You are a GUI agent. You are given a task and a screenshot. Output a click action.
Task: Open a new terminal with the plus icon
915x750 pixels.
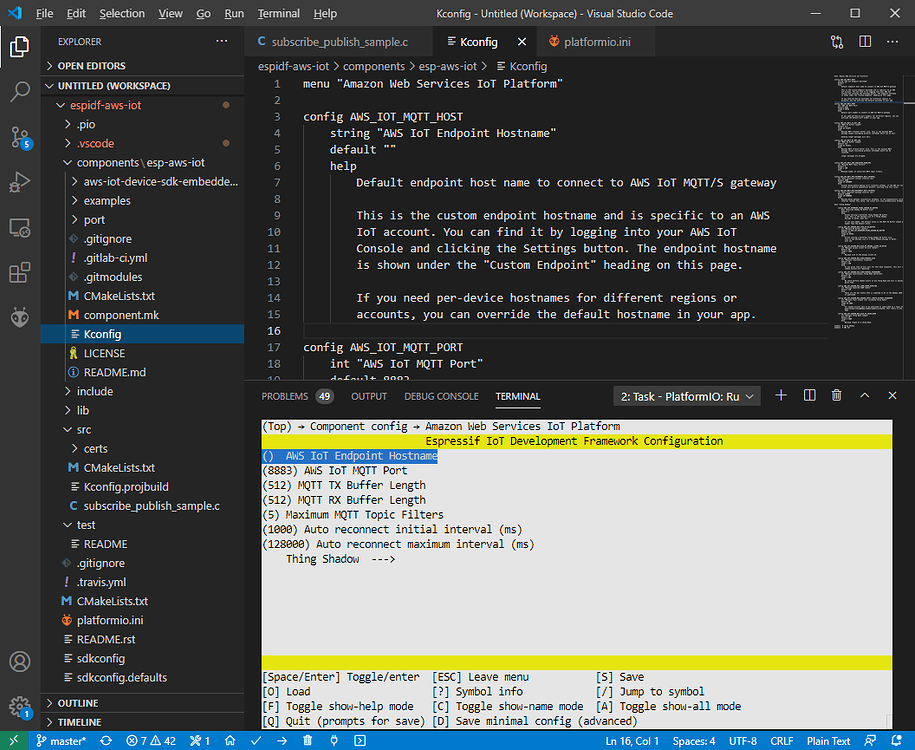(781, 395)
